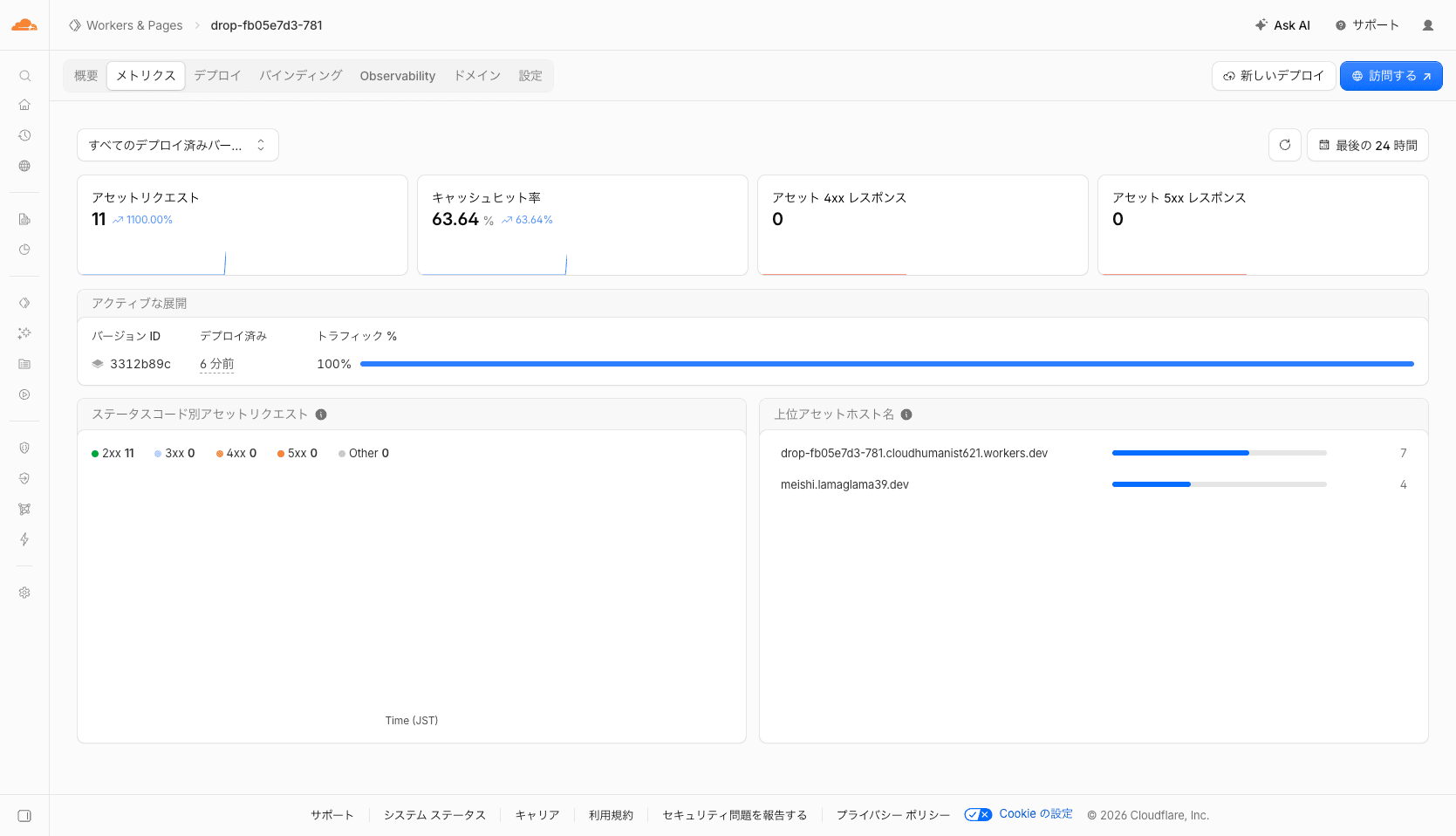Open the shield security icon in sidebar
The image size is (1456, 836).
click(24, 448)
